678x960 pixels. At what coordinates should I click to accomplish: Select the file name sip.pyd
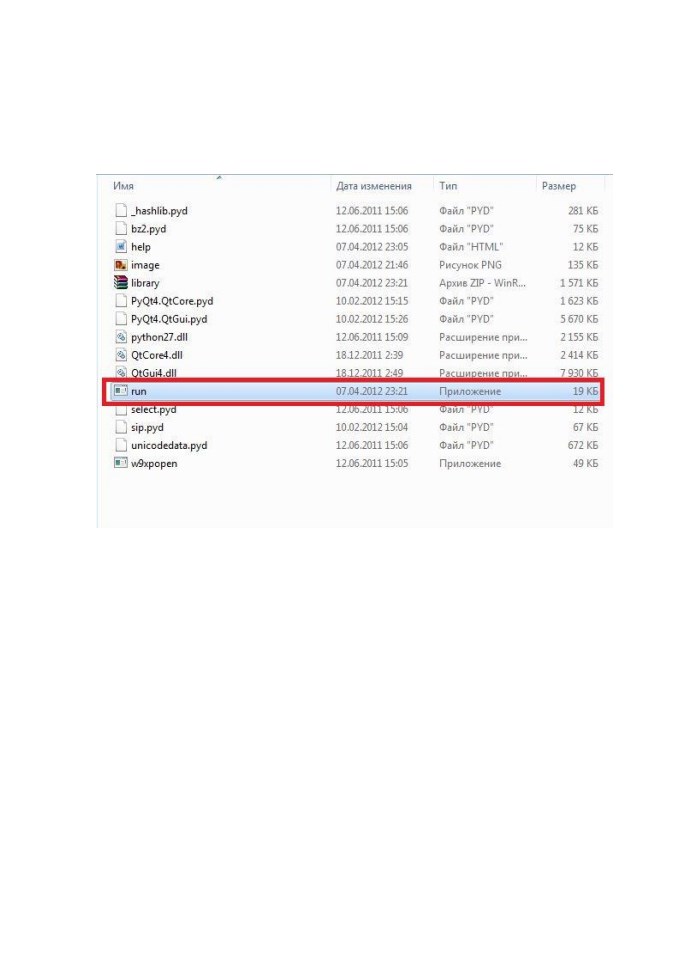(x=147, y=427)
